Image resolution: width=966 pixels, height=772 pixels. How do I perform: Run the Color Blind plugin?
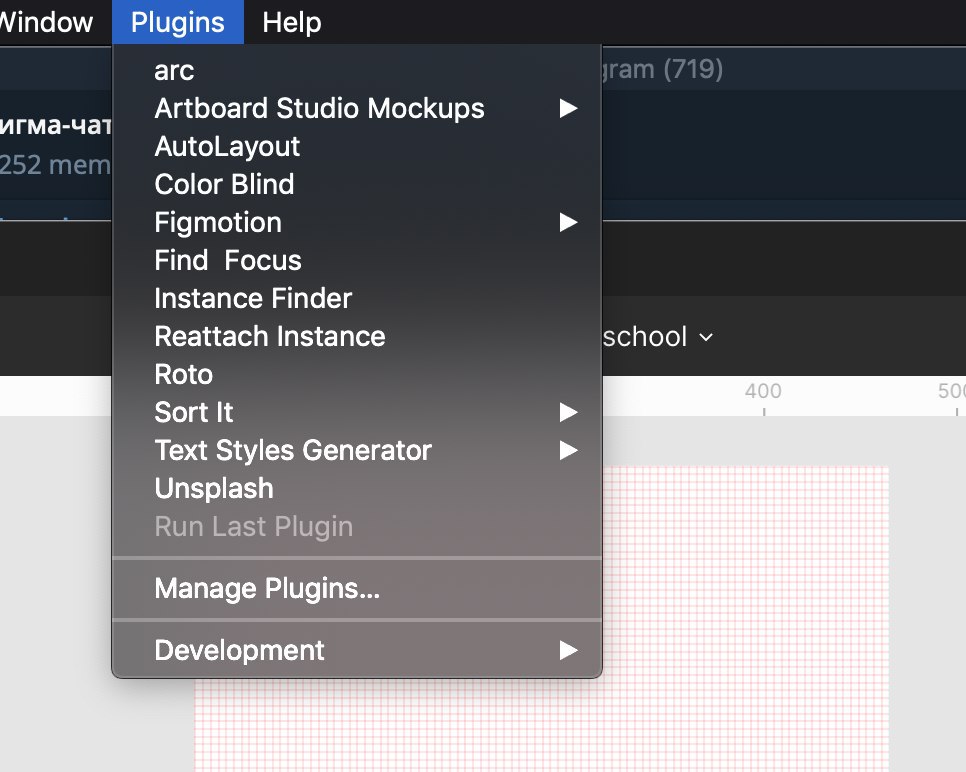pos(357,184)
